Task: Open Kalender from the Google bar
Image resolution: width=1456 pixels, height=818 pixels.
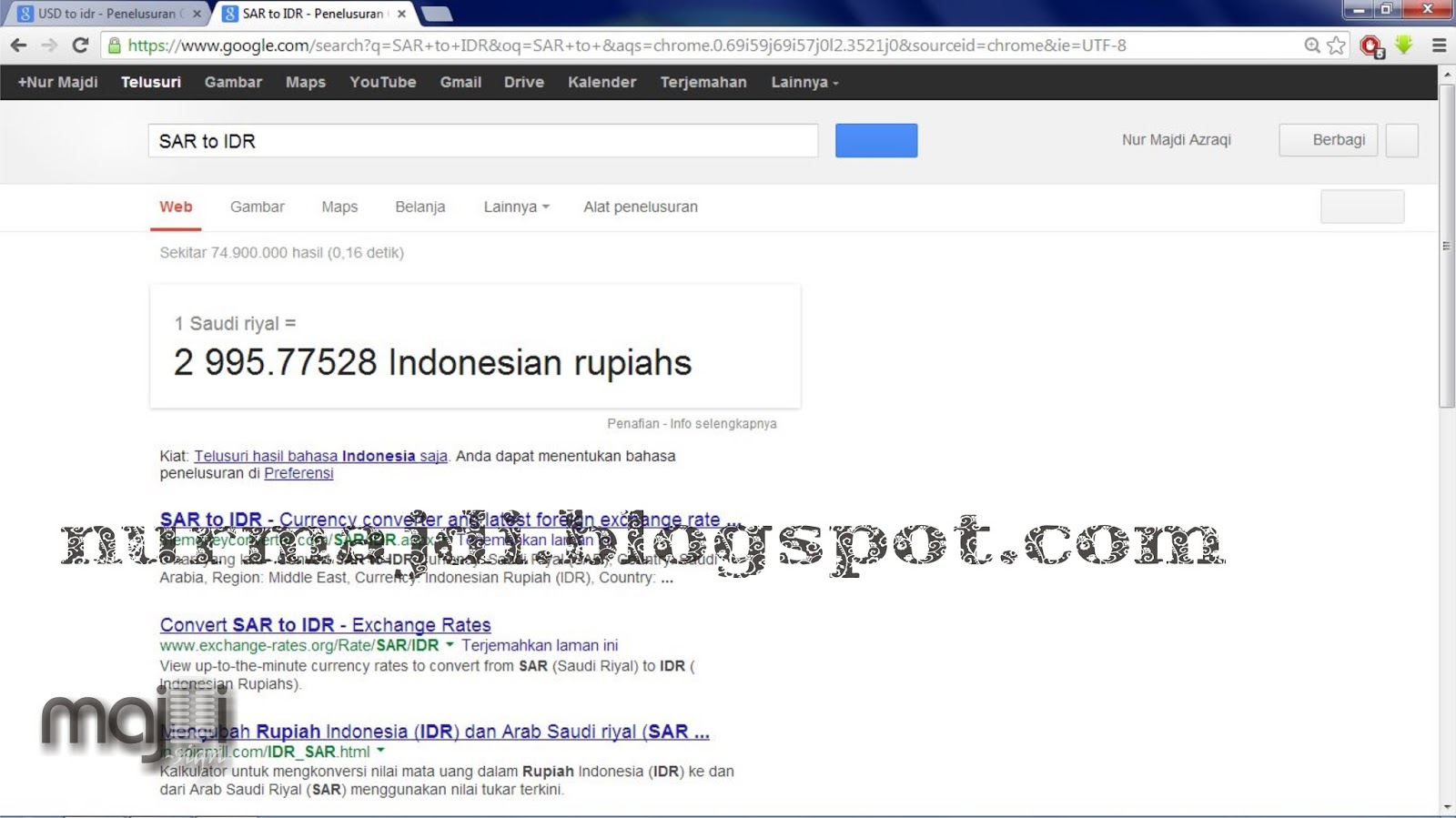Action: 602,82
